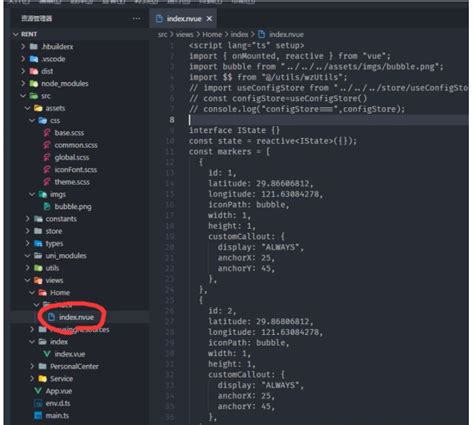Screen dimensions: 474x425
Task: Click the dist folder icon
Action: point(34,71)
